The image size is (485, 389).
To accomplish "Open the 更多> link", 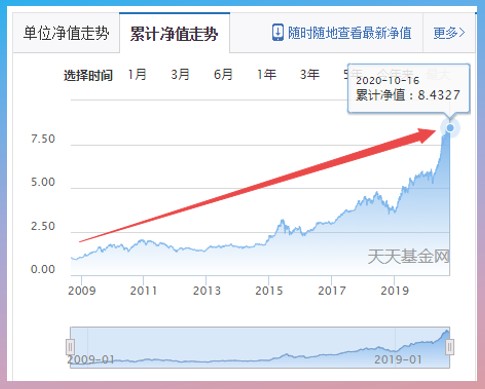I will click(449, 33).
